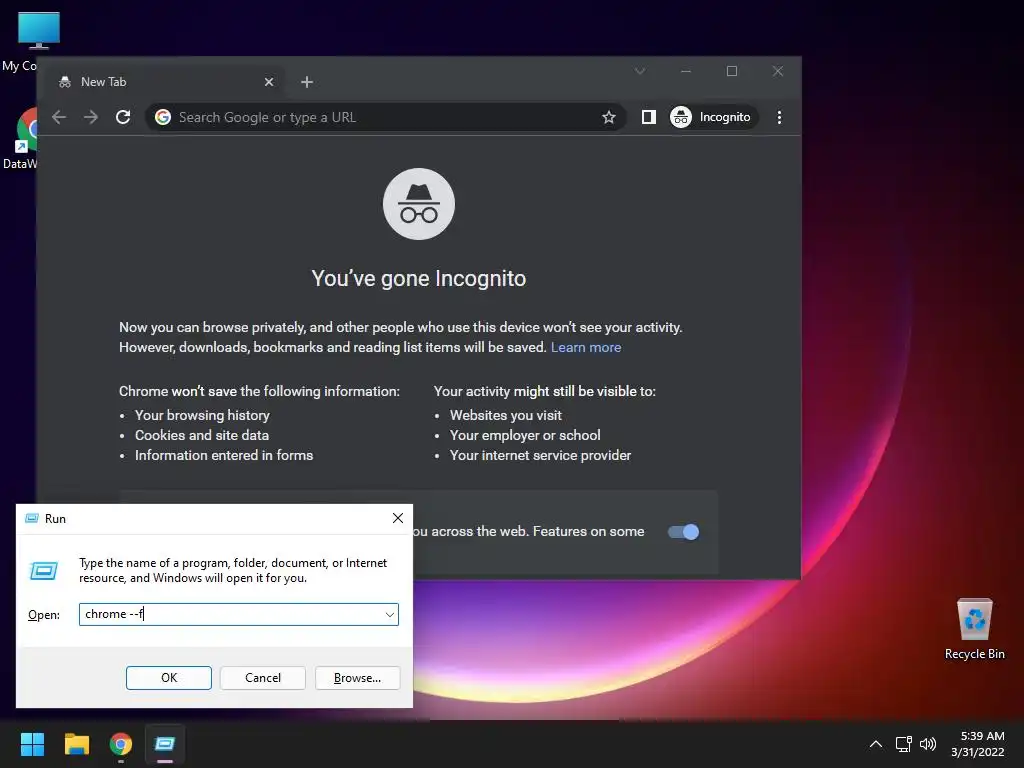This screenshot has height=768, width=1024.
Task: Select the New Tab incognito tab
Action: [166, 82]
